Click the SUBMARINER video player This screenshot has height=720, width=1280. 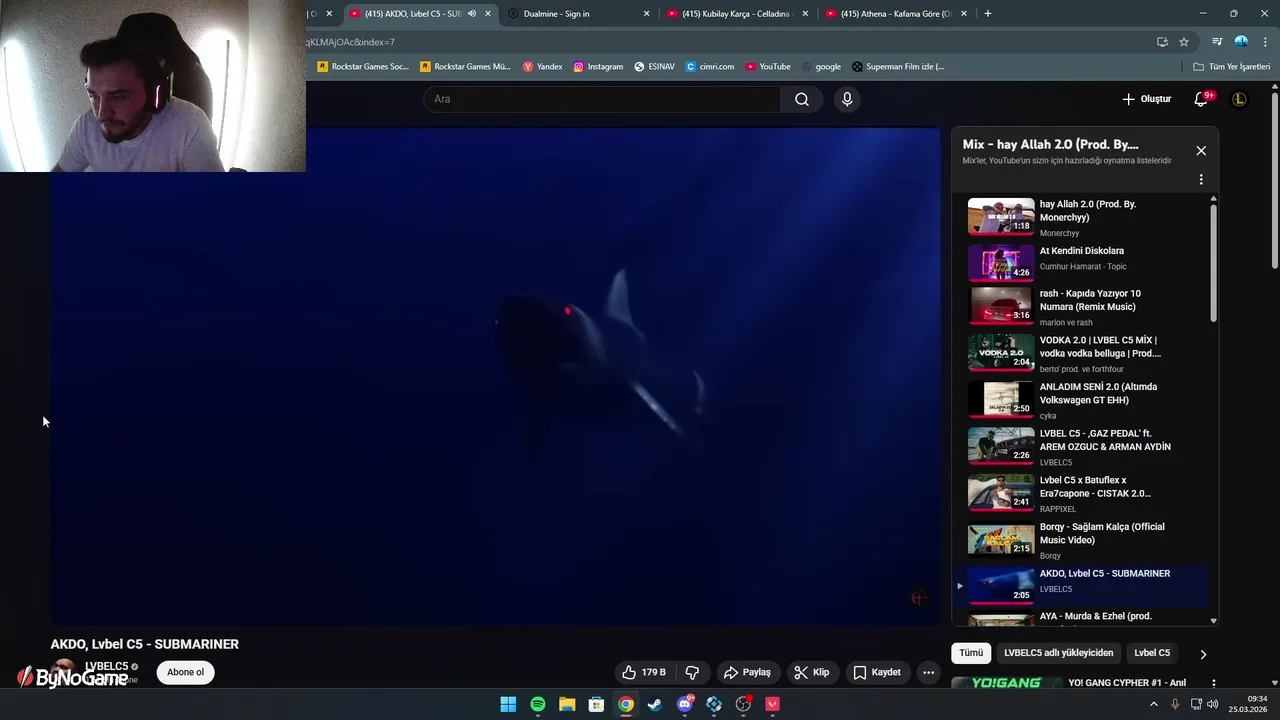[496, 376]
